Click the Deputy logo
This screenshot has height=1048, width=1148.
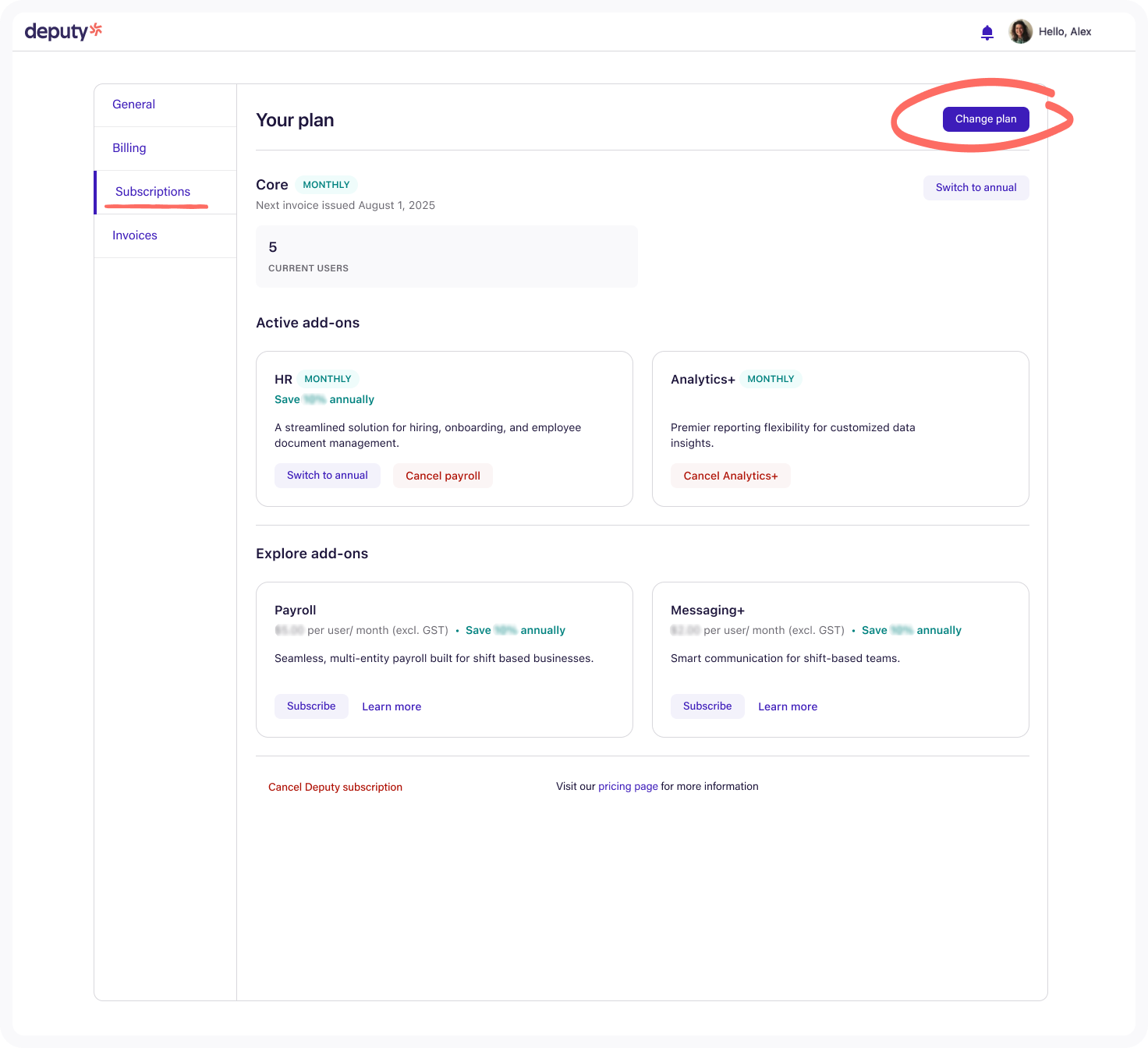(63, 31)
